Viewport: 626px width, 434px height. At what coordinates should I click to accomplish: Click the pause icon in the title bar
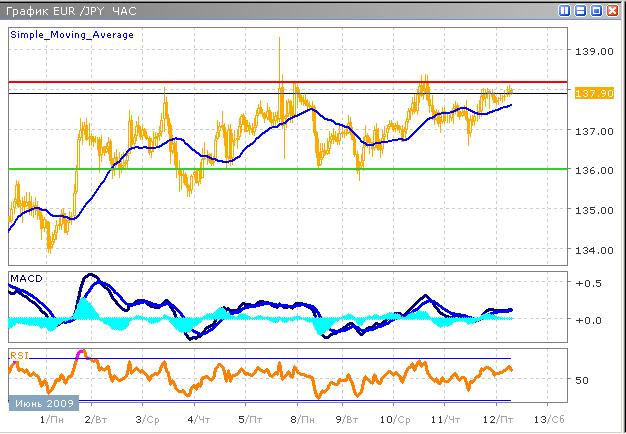point(565,10)
